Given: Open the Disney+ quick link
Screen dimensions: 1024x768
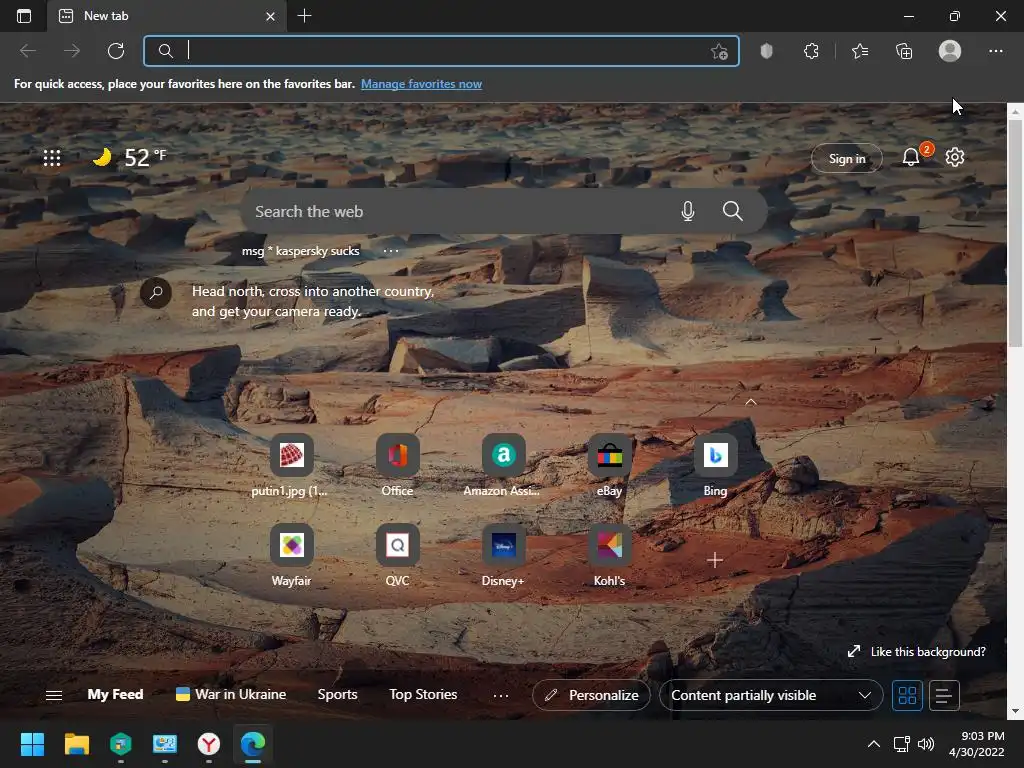Looking at the screenshot, I should [x=503, y=555].
